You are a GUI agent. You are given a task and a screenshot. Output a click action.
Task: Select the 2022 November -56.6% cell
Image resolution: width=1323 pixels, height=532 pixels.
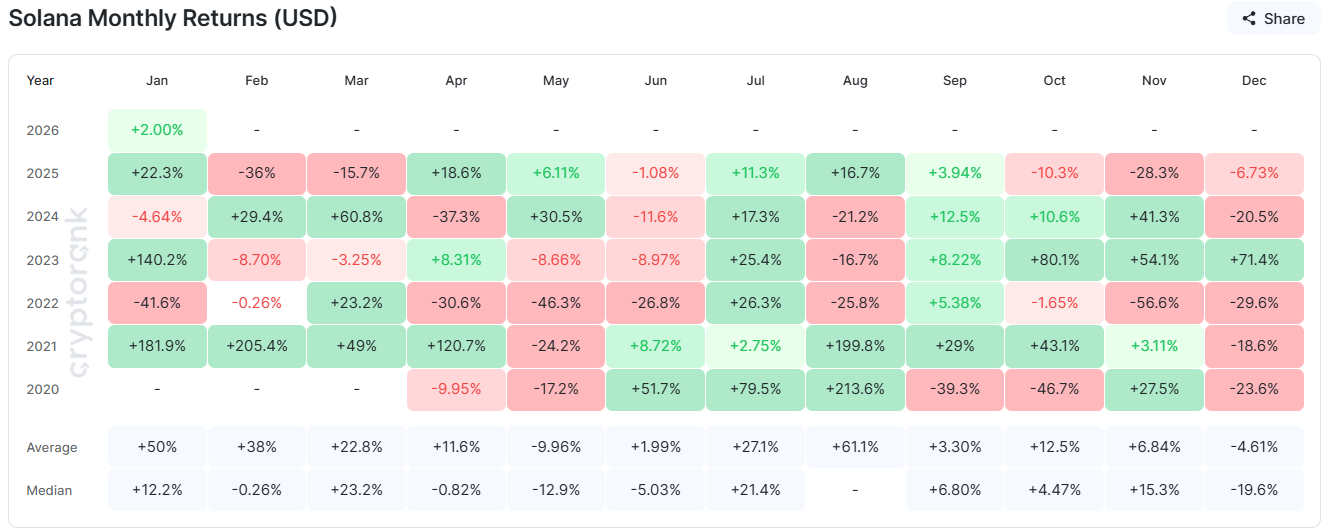click(x=1154, y=303)
